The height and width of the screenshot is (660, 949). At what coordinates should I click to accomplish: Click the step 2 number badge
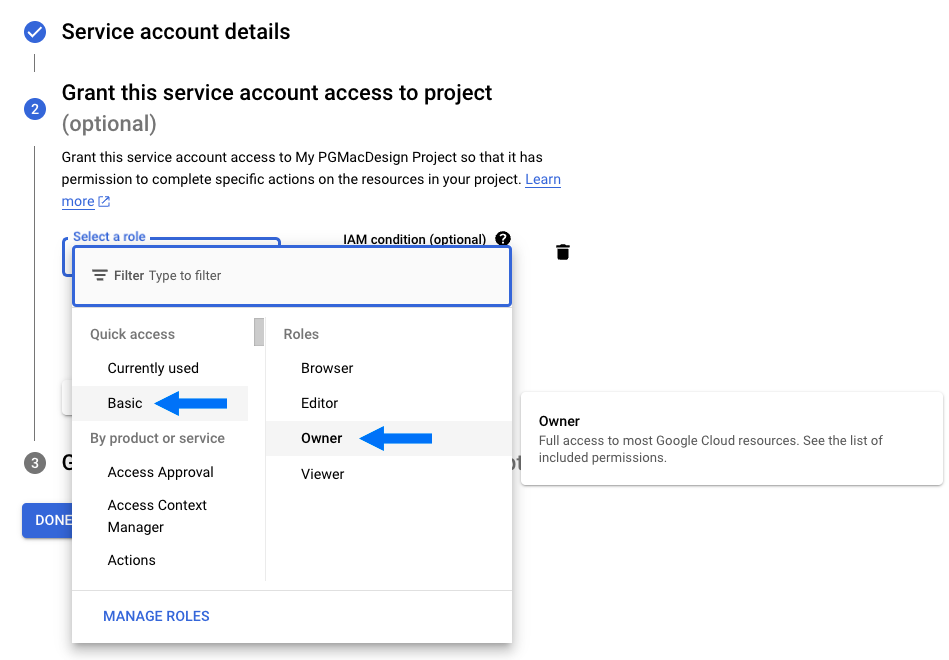(35, 109)
